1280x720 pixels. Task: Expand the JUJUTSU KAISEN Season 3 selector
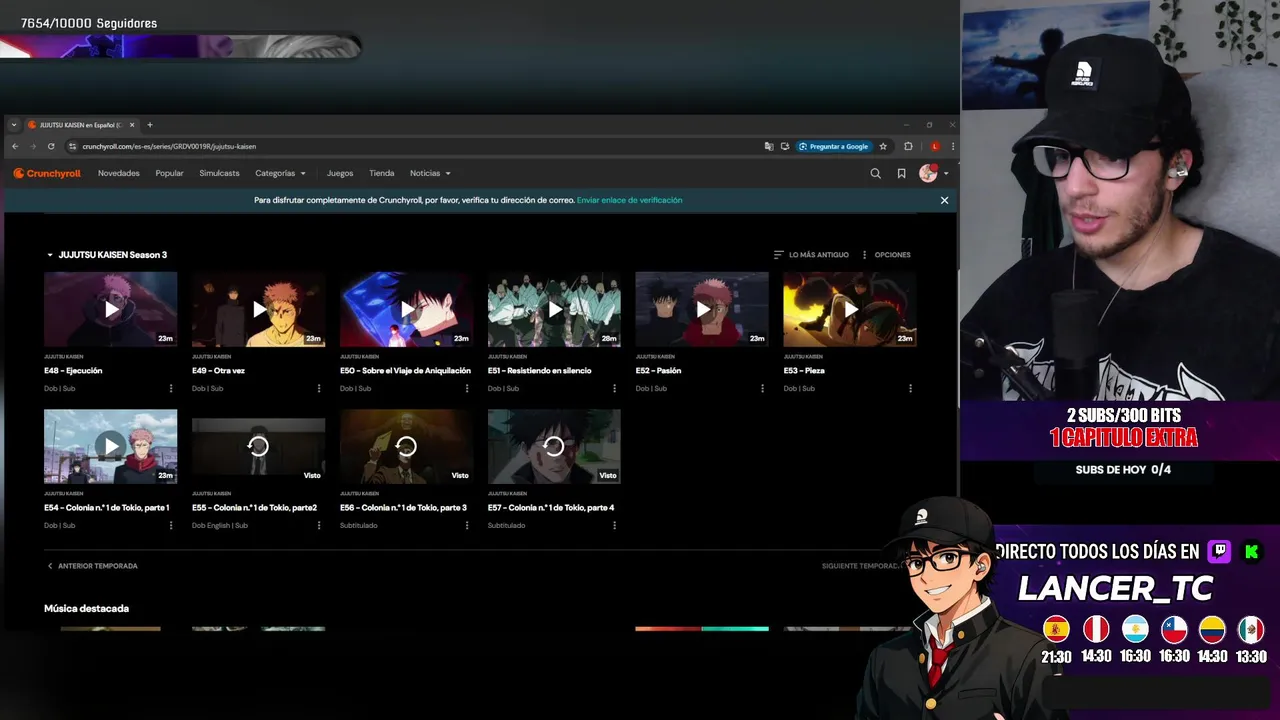pos(107,255)
